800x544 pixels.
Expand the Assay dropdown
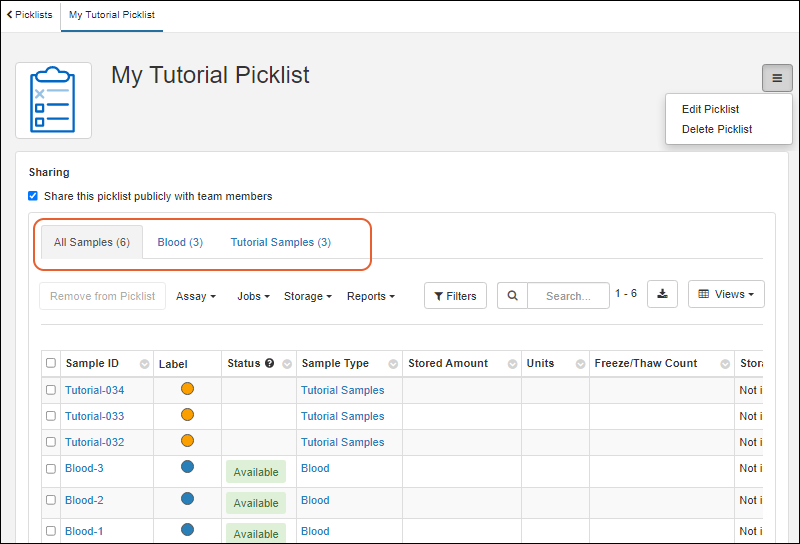coord(196,296)
